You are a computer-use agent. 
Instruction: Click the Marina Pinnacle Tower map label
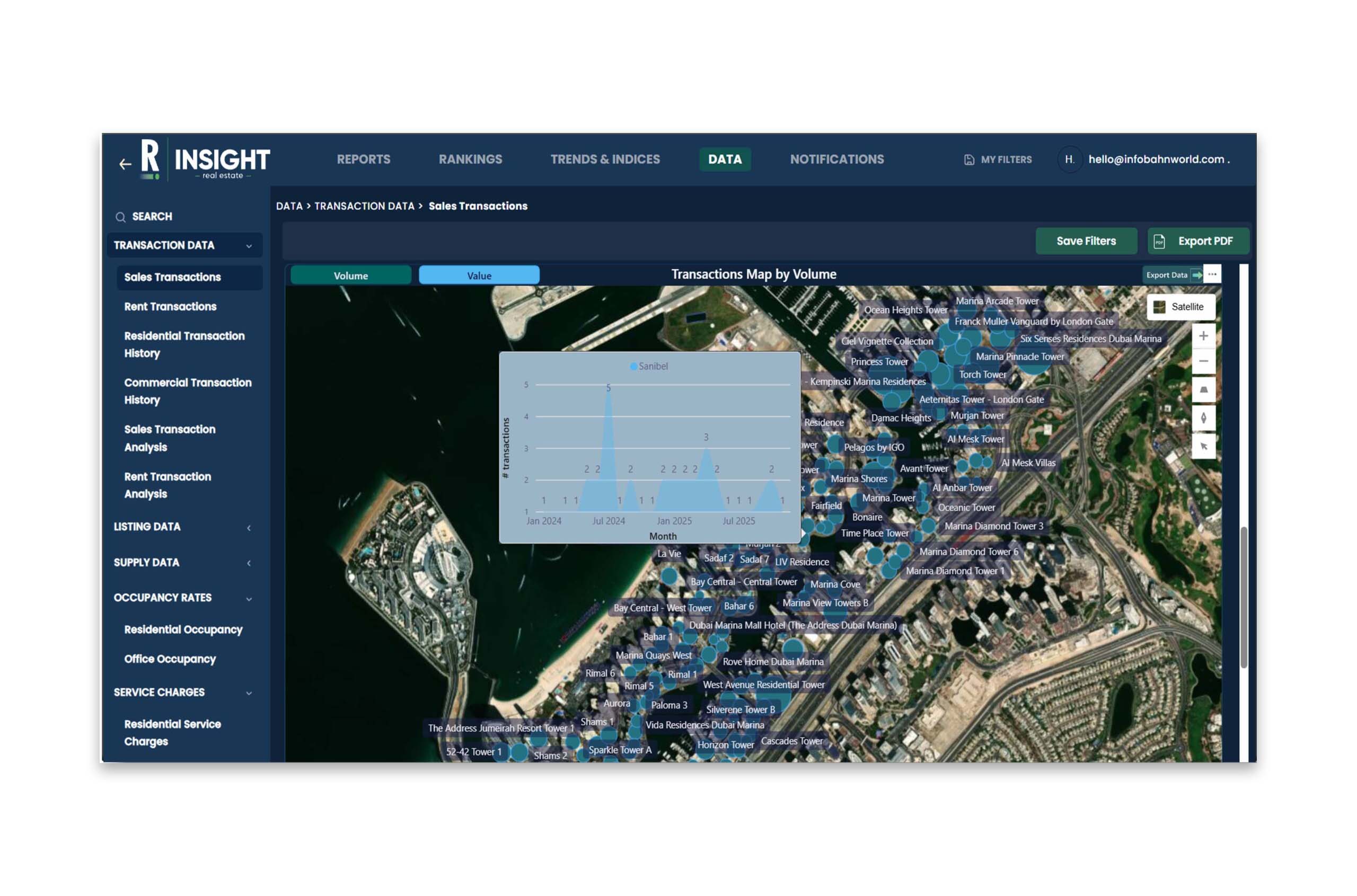click(x=1020, y=357)
